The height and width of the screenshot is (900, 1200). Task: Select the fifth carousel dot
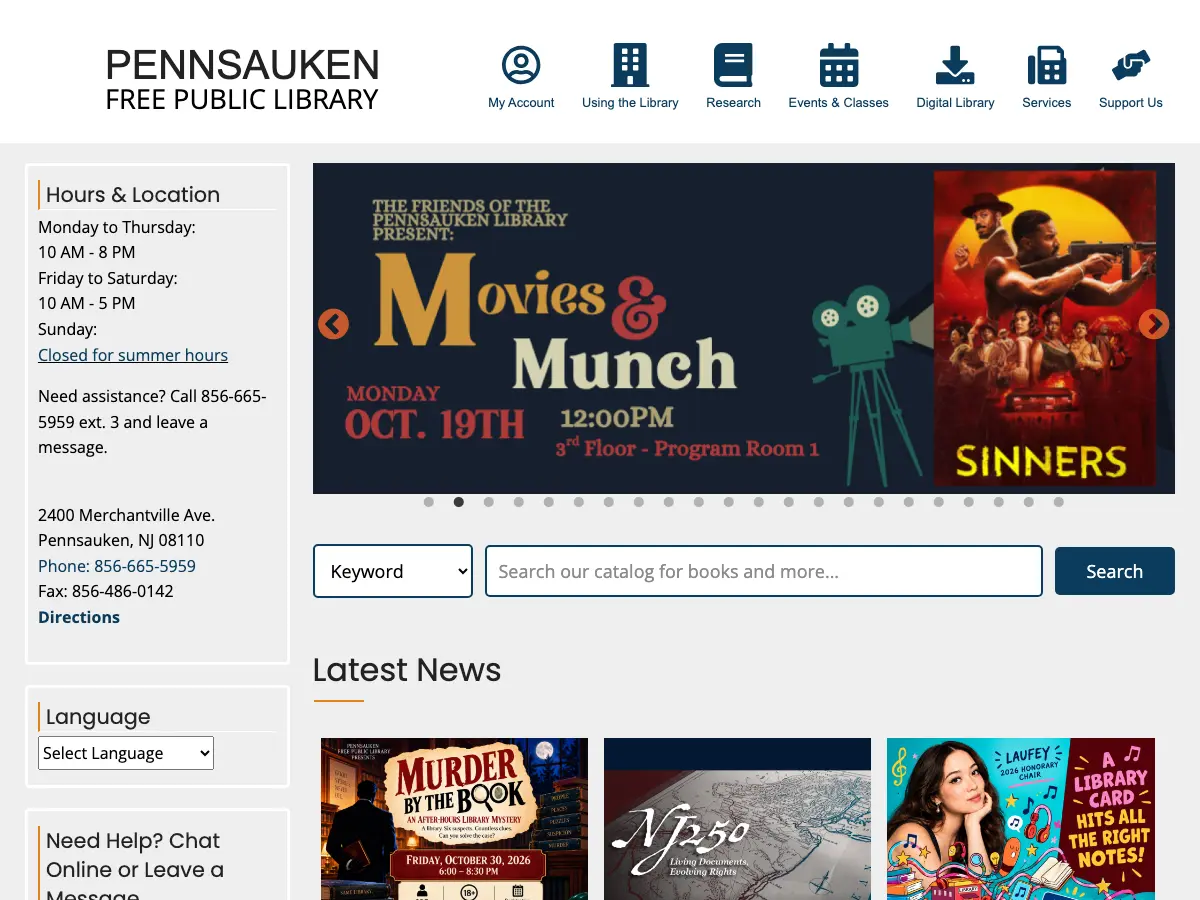point(549,502)
